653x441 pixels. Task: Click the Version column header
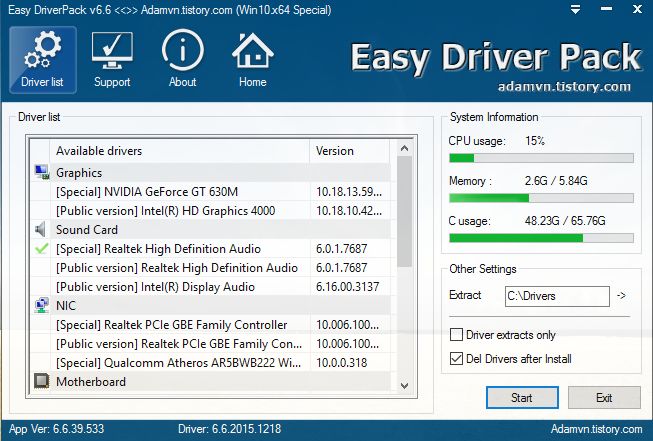(x=350, y=151)
